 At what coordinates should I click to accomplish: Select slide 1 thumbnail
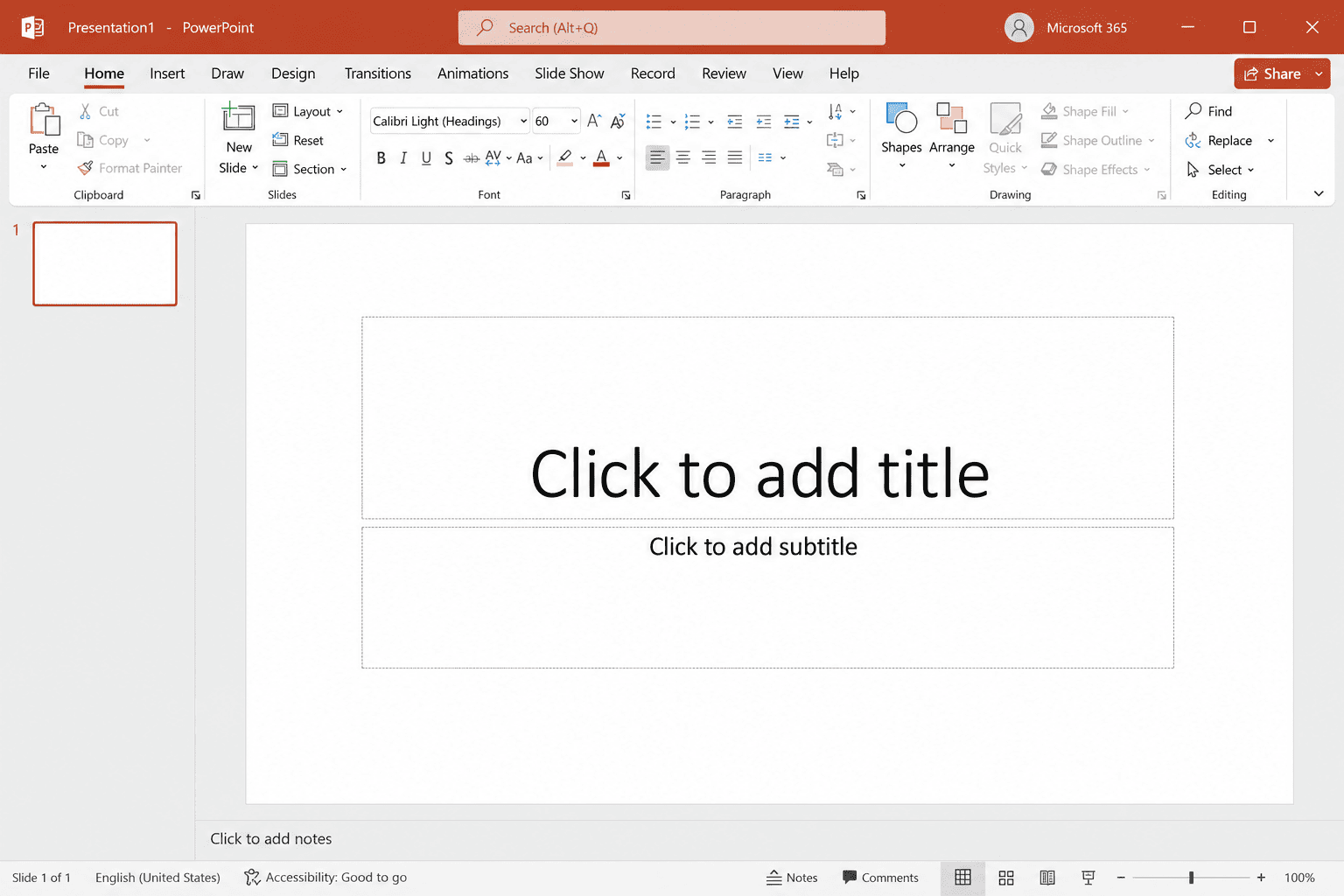click(x=105, y=263)
